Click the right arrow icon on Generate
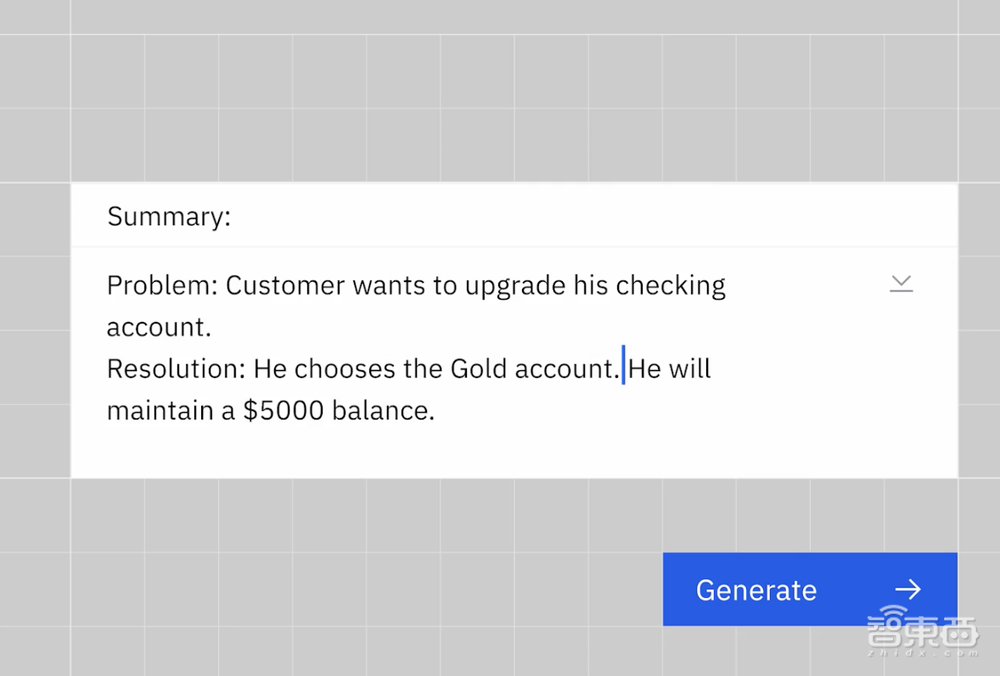 tap(908, 590)
